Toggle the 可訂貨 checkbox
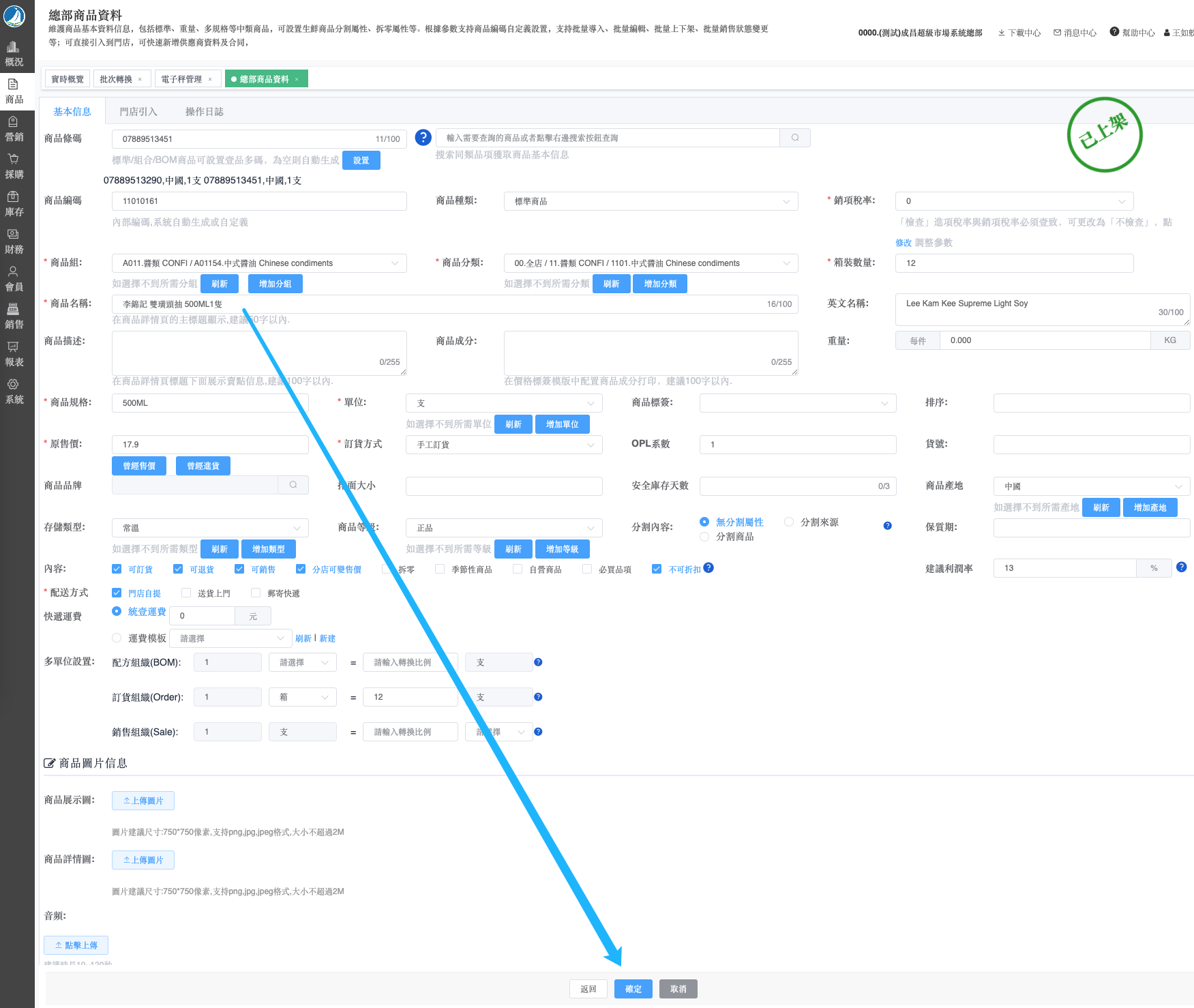This screenshot has width=1194, height=1008. [117, 569]
